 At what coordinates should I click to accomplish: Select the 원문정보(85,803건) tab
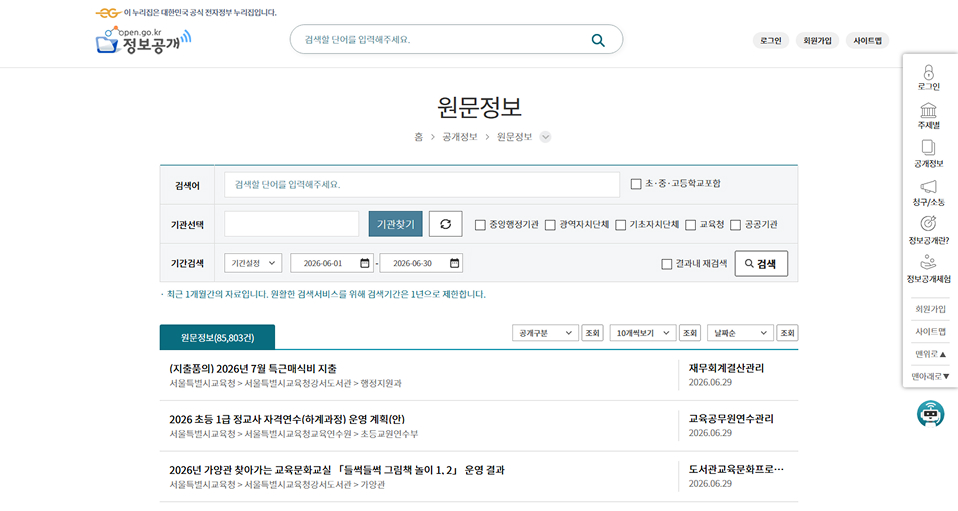tap(218, 337)
